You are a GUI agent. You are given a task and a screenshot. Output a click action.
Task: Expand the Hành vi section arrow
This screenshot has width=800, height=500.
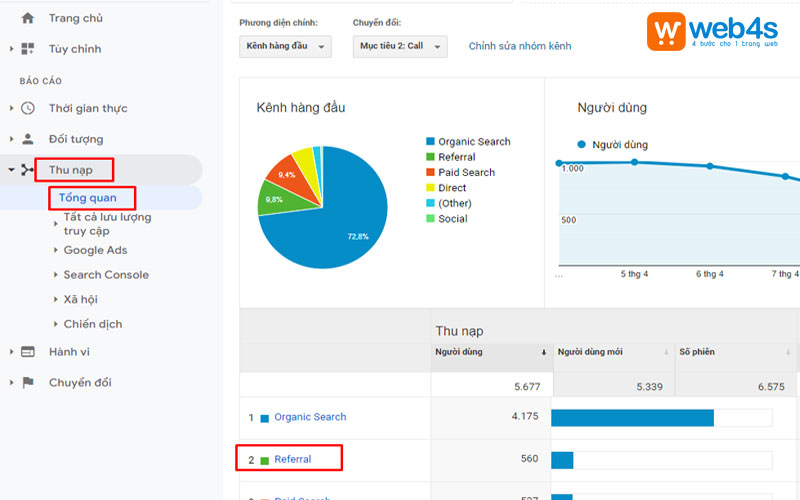click(11, 352)
